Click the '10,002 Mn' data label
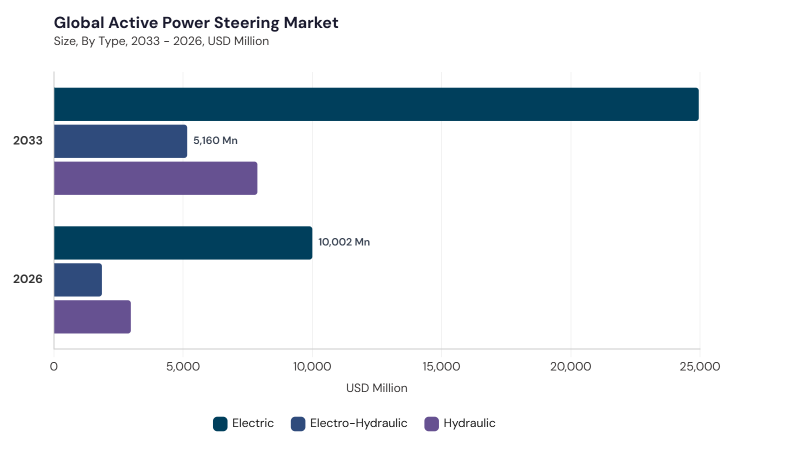 point(344,242)
